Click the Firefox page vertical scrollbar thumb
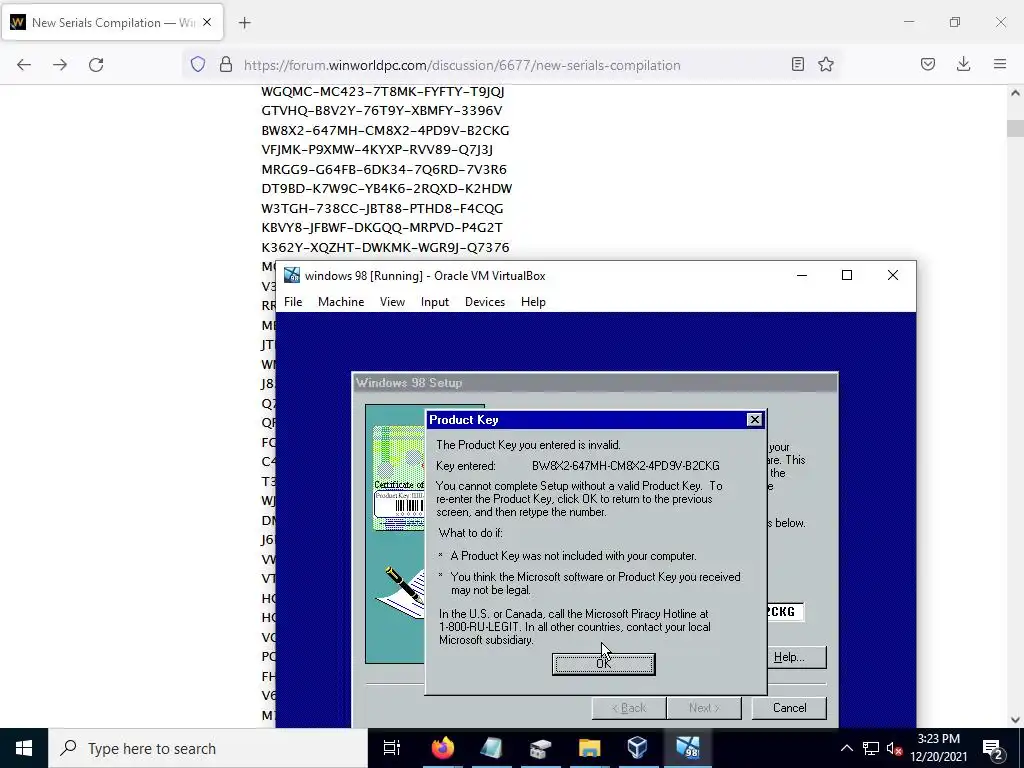The image size is (1024, 768). 1015,129
